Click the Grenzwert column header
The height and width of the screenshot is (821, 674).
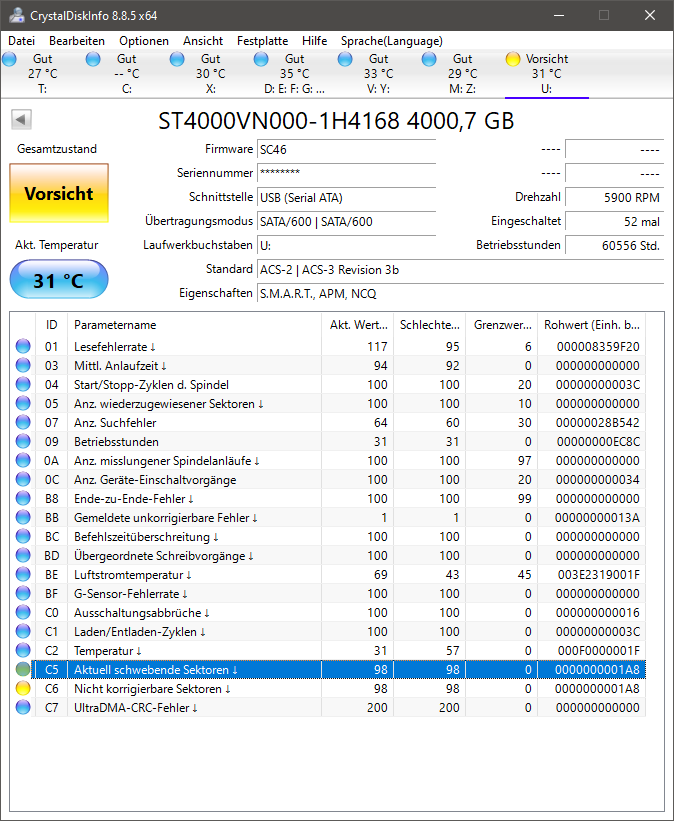click(502, 325)
